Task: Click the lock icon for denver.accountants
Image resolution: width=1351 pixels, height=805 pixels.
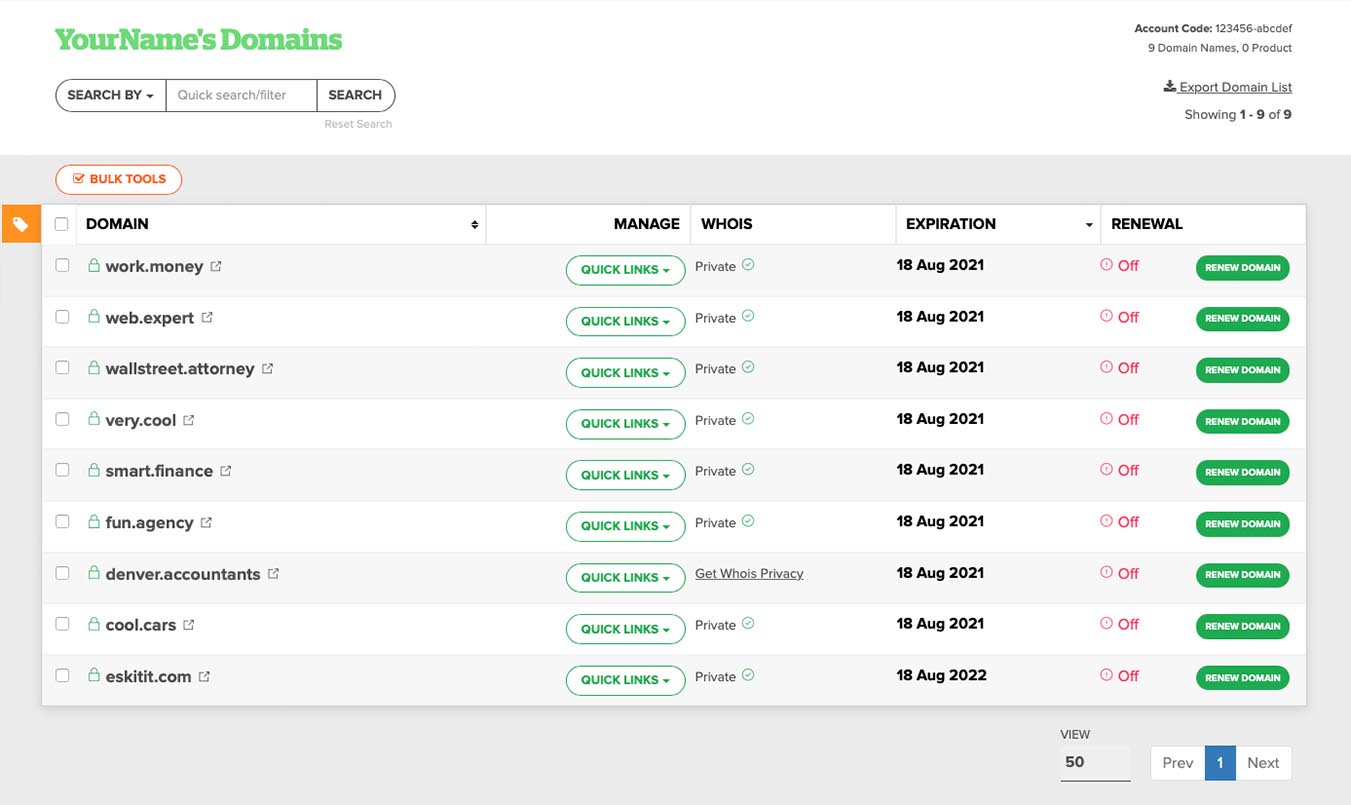Action: point(93,572)
